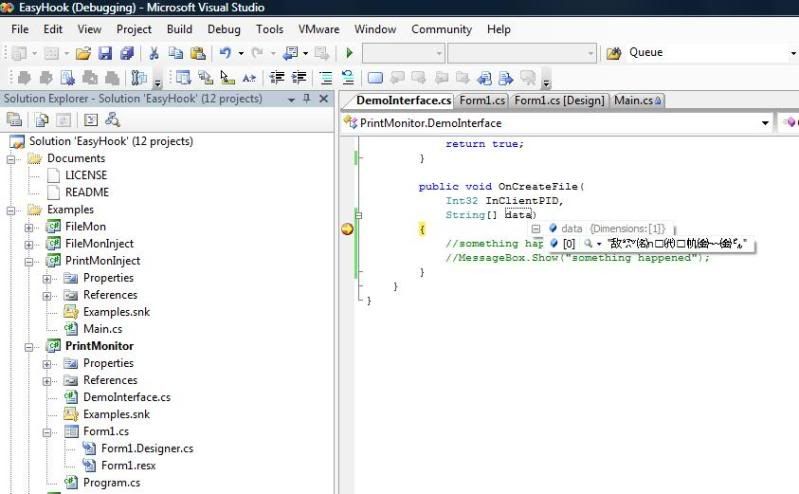Toggle bookmark with the blue rectangle icon
Viewport: 799px width, 494px height.
[x=375, y=78]
